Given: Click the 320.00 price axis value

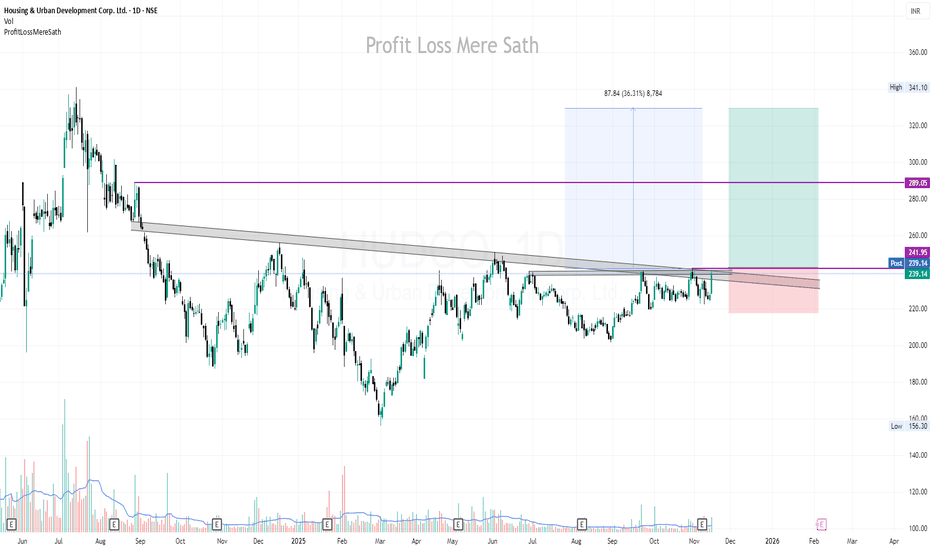Looking at the screenshot, I should point(918,125).
